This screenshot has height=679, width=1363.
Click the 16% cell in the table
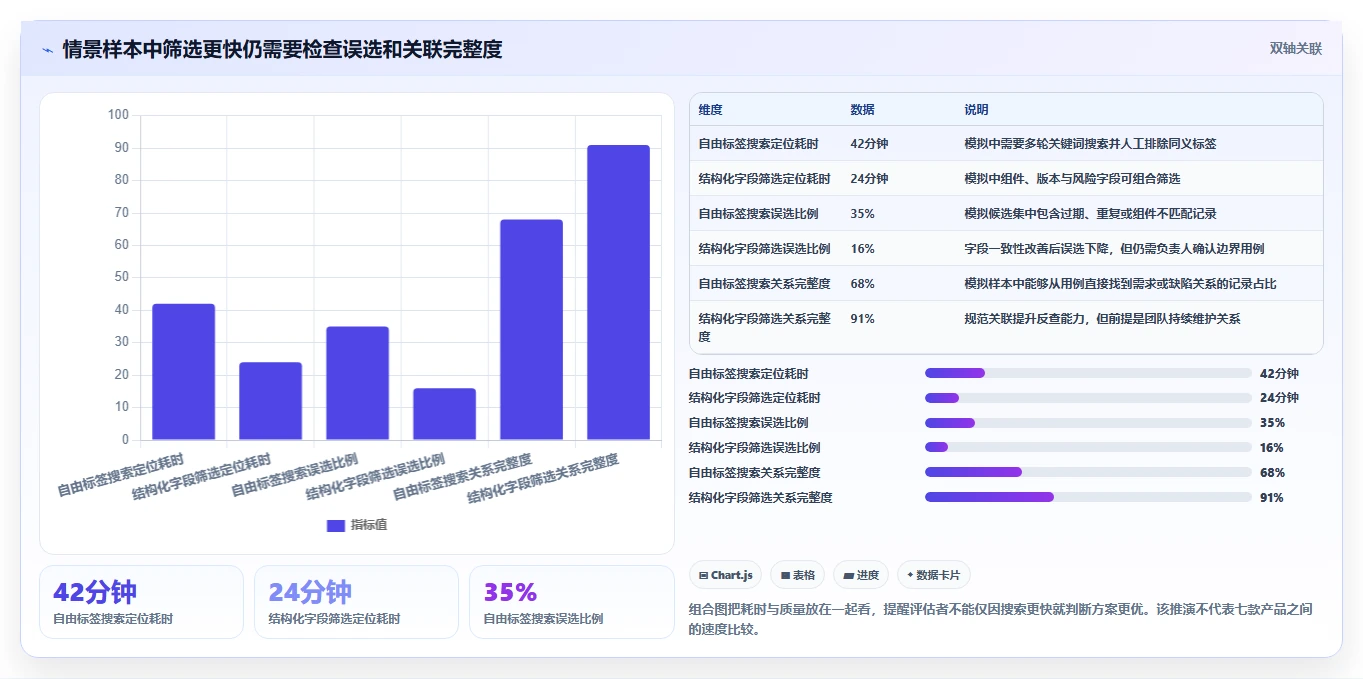(x=862, y=249)
